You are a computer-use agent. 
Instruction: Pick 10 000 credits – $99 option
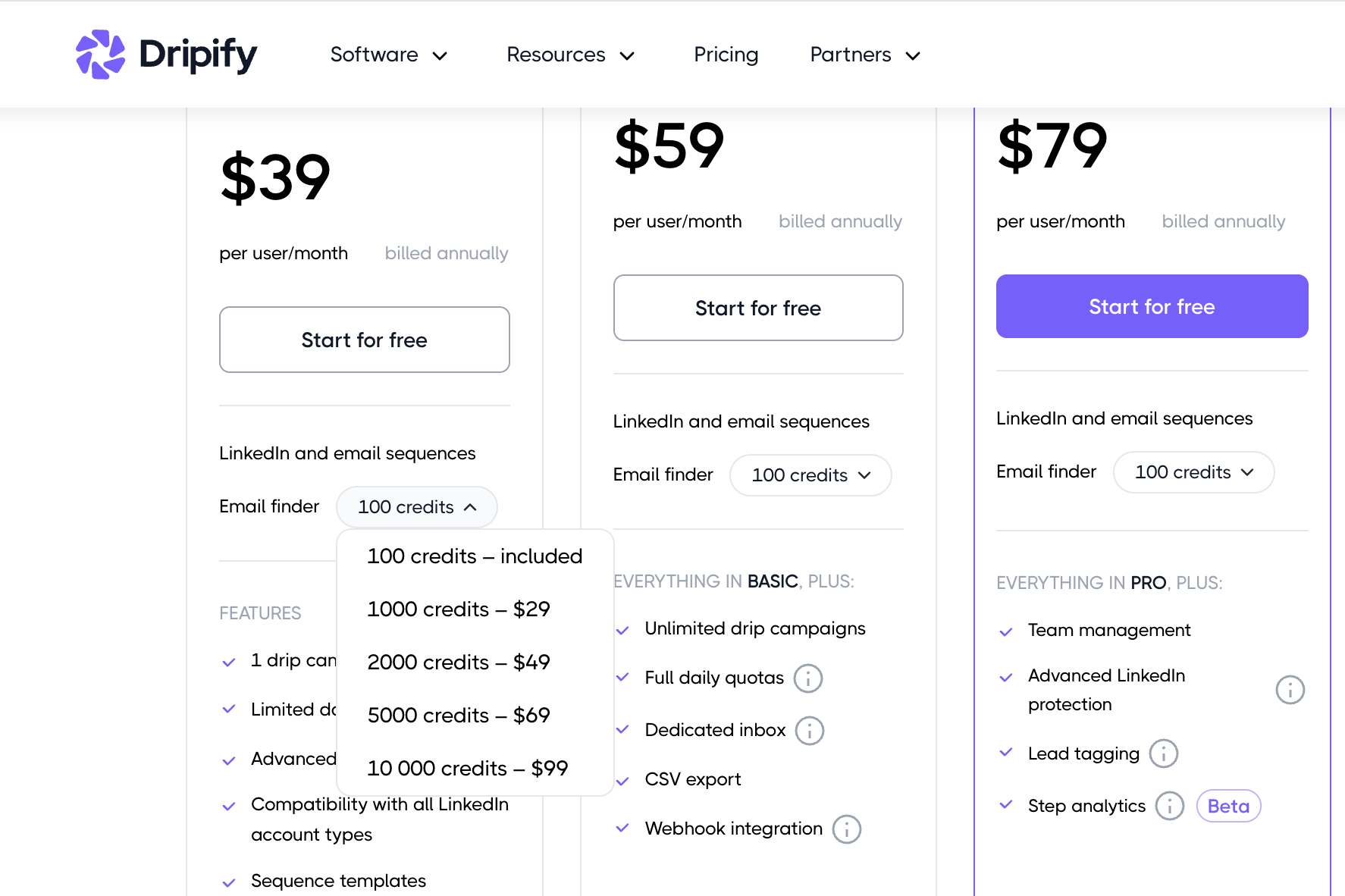[468, 769]
